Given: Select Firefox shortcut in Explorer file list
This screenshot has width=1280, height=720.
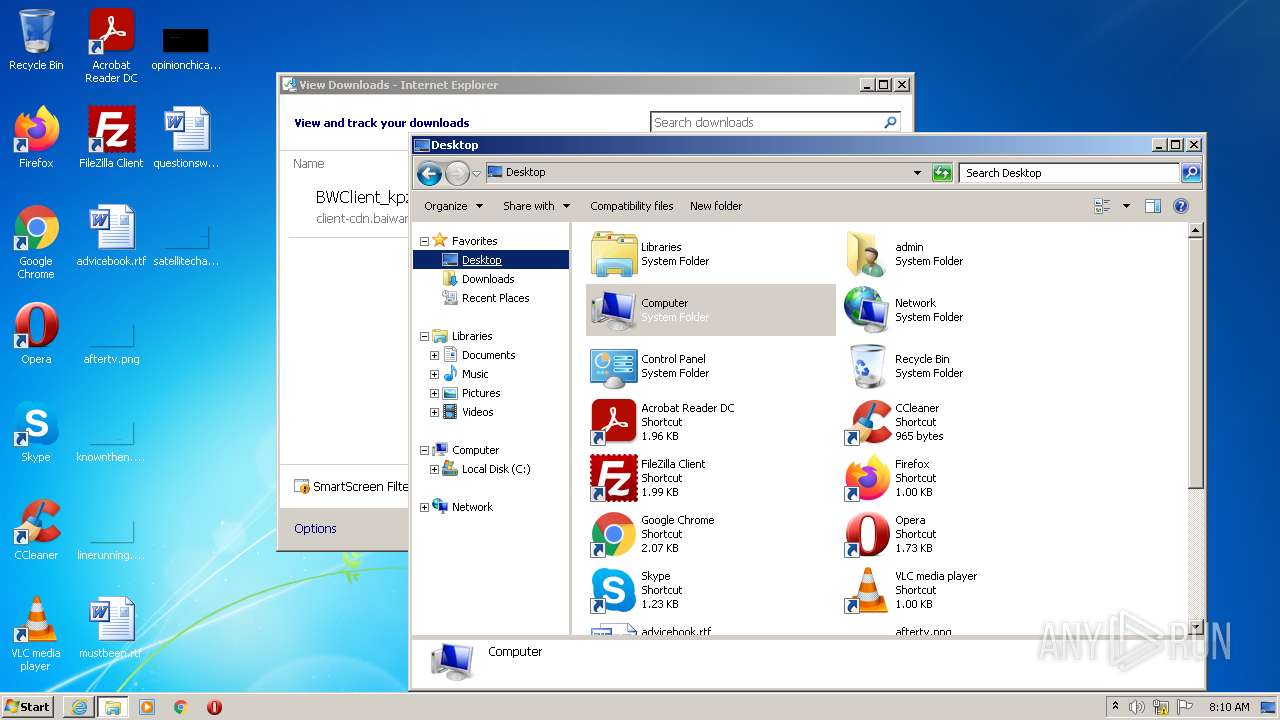Looking at the screenshot, I should point(964,478).
